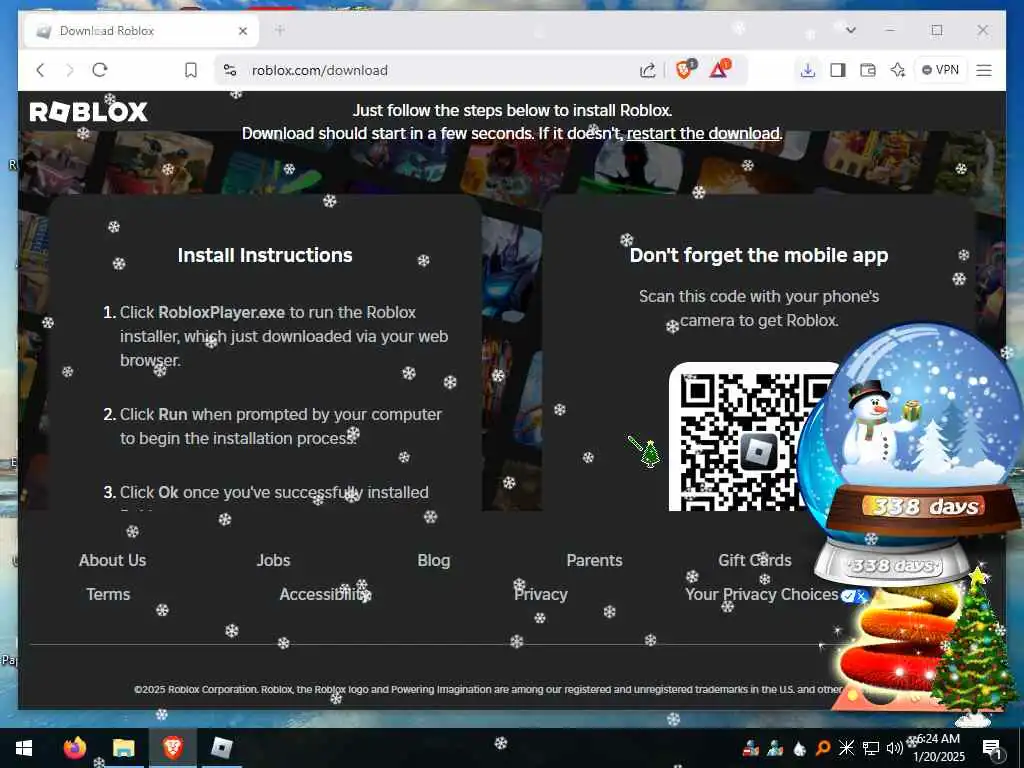Screen dimensions: 1024x768
Task: Open the site settings icon beside the URL
Action: [x=230, y=70]
